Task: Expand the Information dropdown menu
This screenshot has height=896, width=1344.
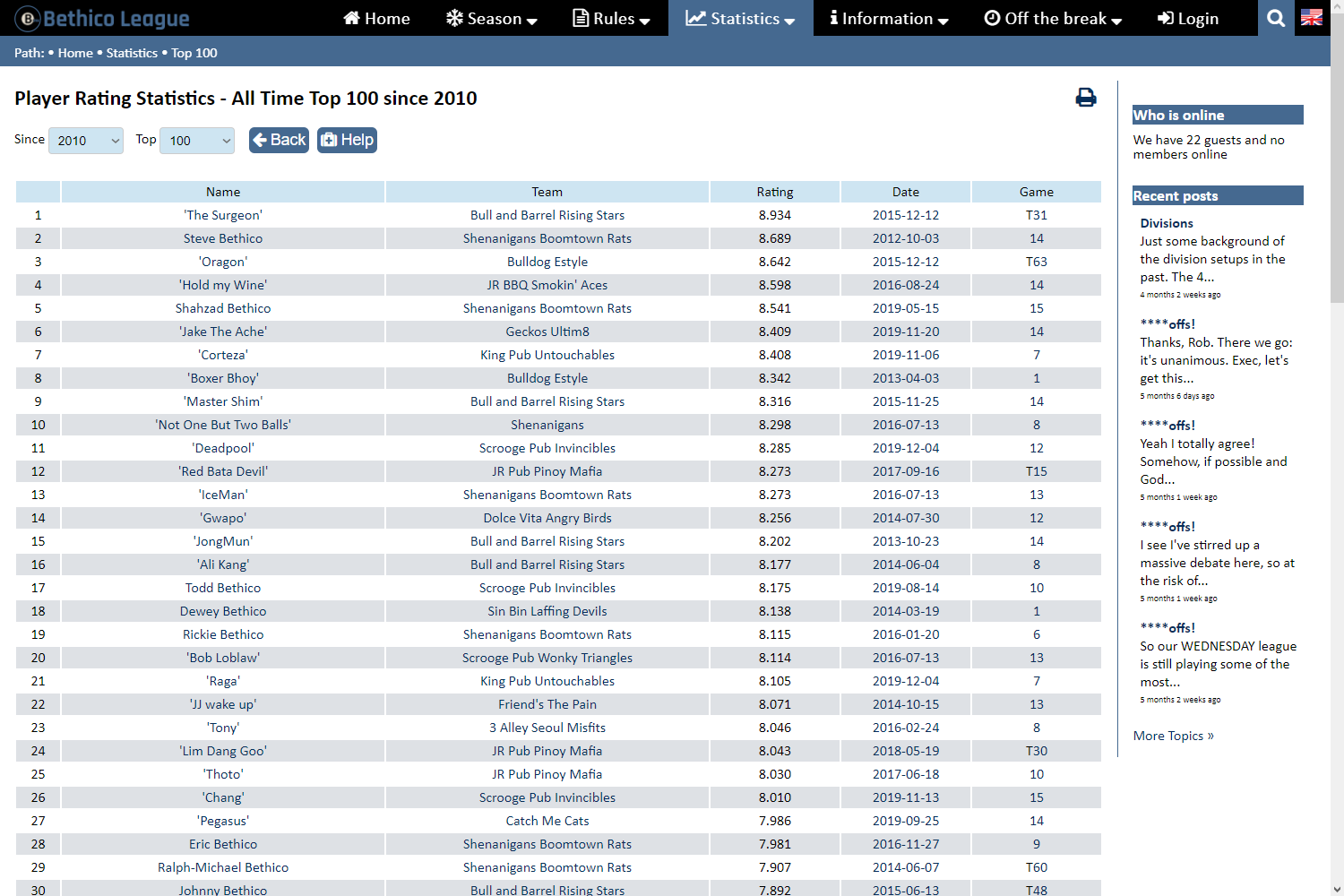Action: (889, 18)
